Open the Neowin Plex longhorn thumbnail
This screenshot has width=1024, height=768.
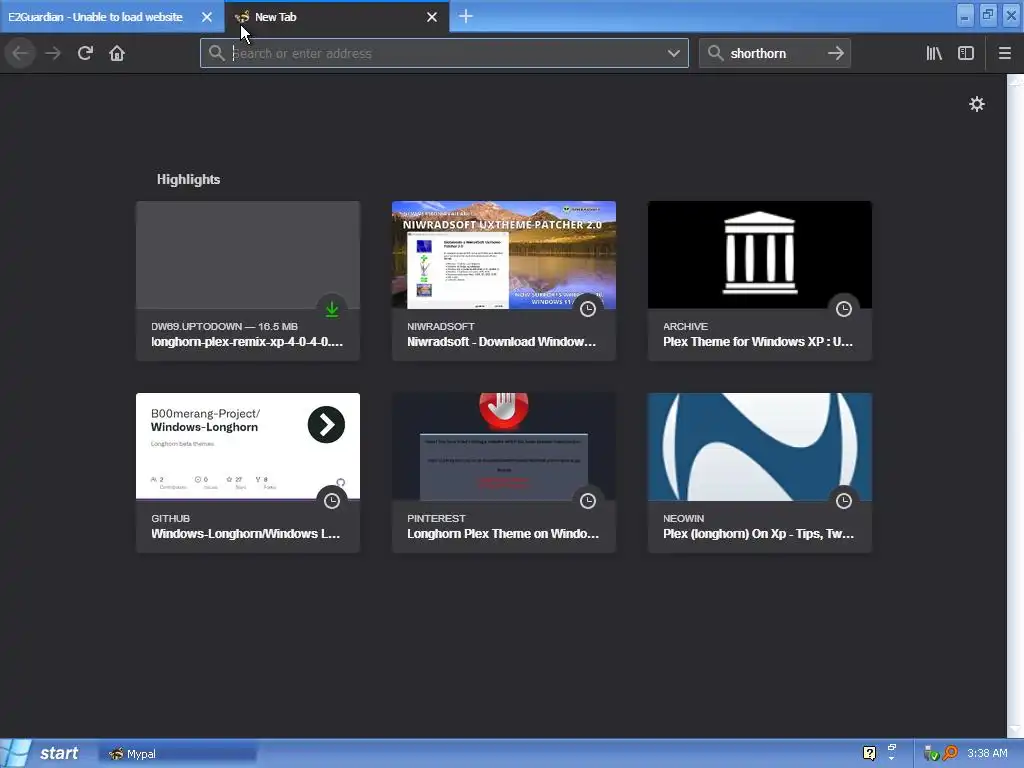(x=760, y=446)
